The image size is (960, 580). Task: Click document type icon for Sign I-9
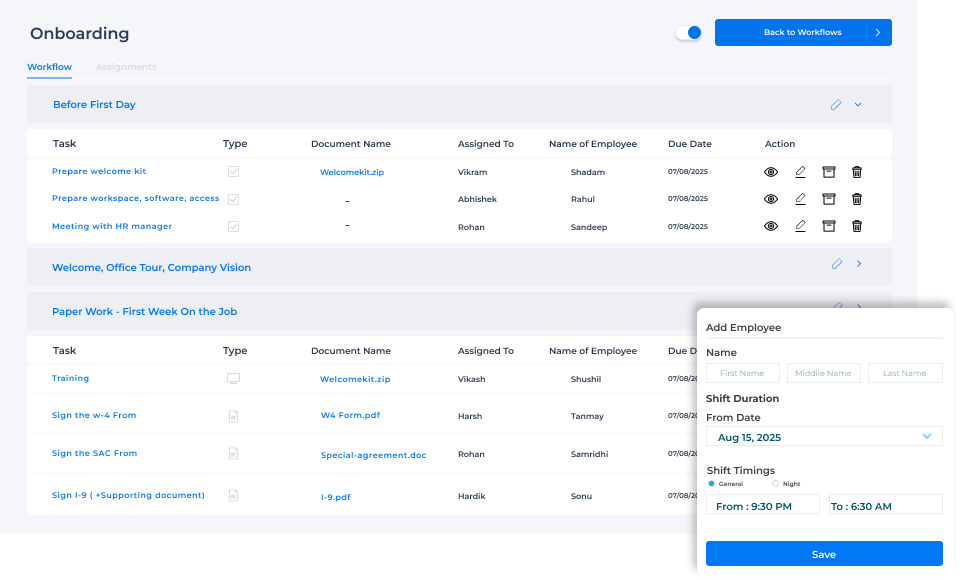[x=233, y=495]
